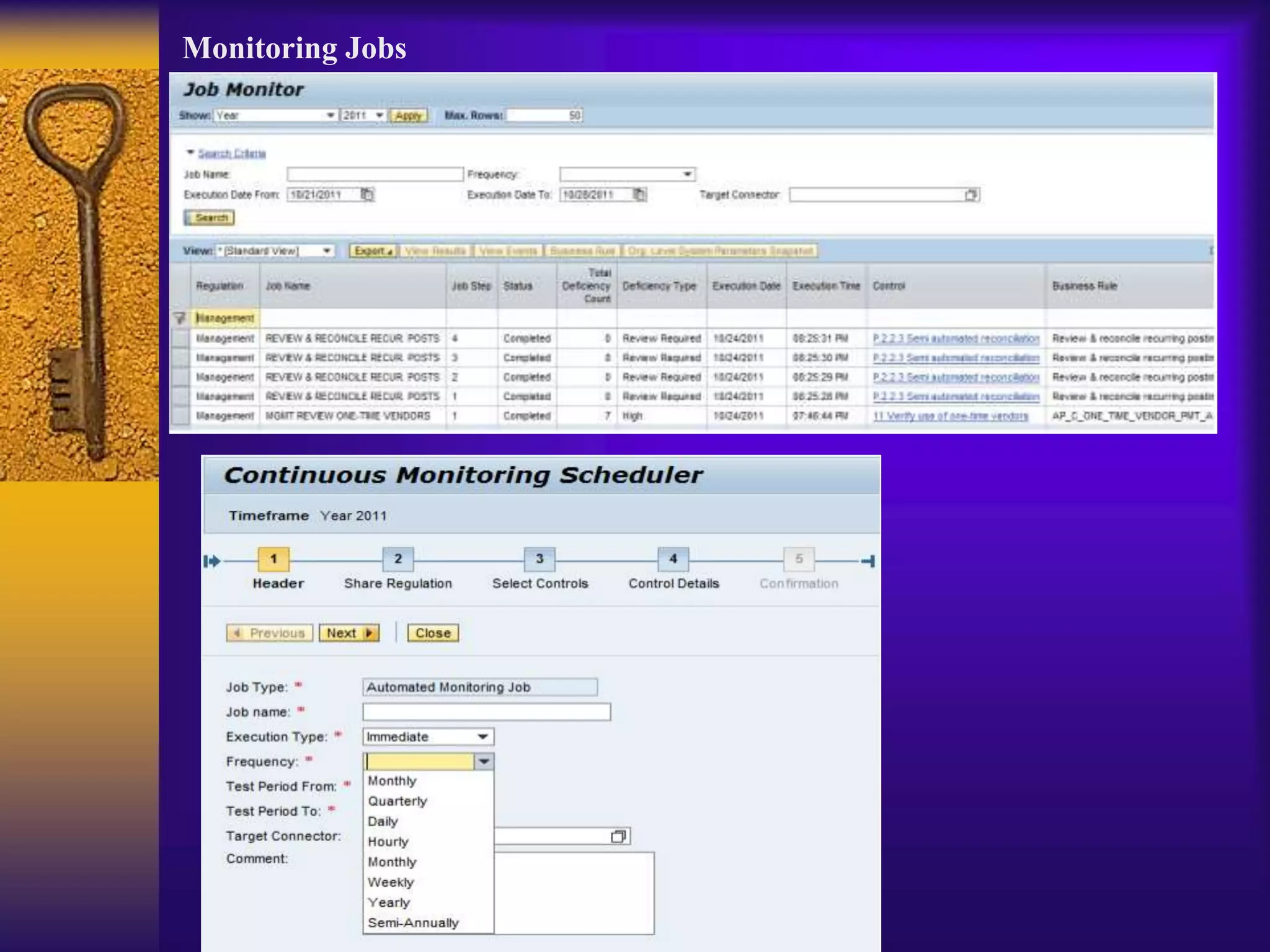1270x952 pixels.
Task: Select row of job step 2
Action: (180, 377)
